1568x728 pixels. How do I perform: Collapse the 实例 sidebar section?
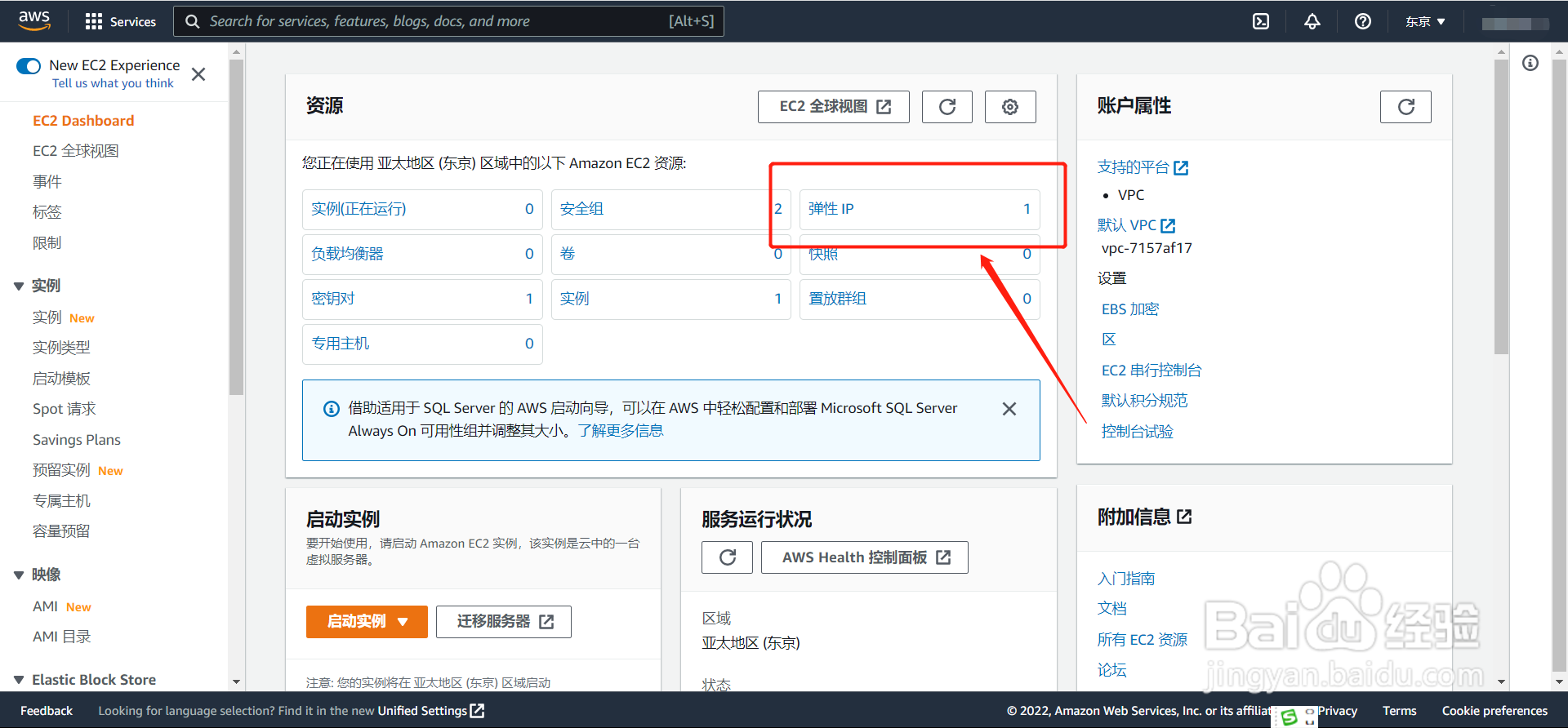click(19, 286)
